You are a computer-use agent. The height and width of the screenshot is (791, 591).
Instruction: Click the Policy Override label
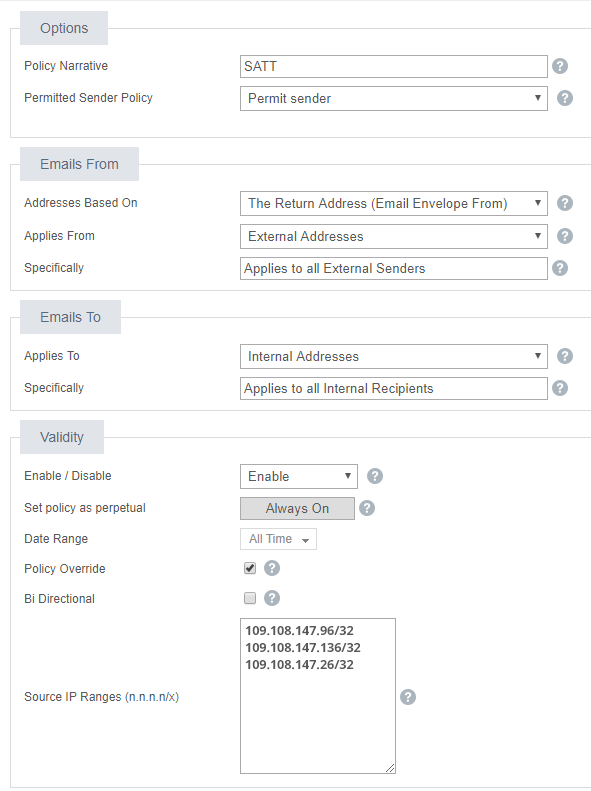coord(65,569)
